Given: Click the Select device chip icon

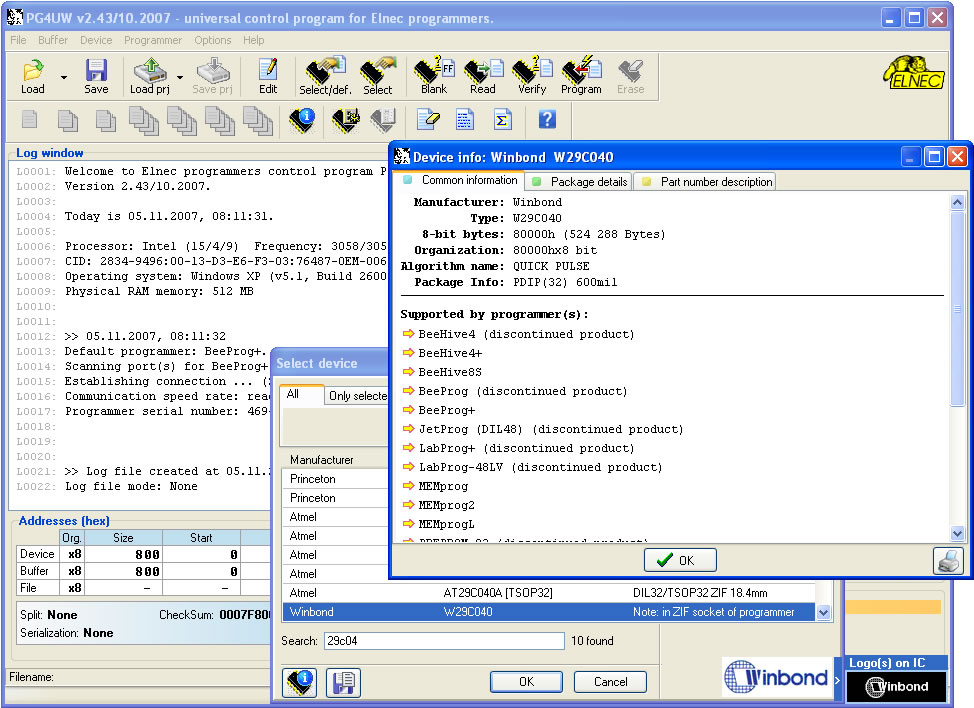Looking at the screenshot, I should click(378, 76).
